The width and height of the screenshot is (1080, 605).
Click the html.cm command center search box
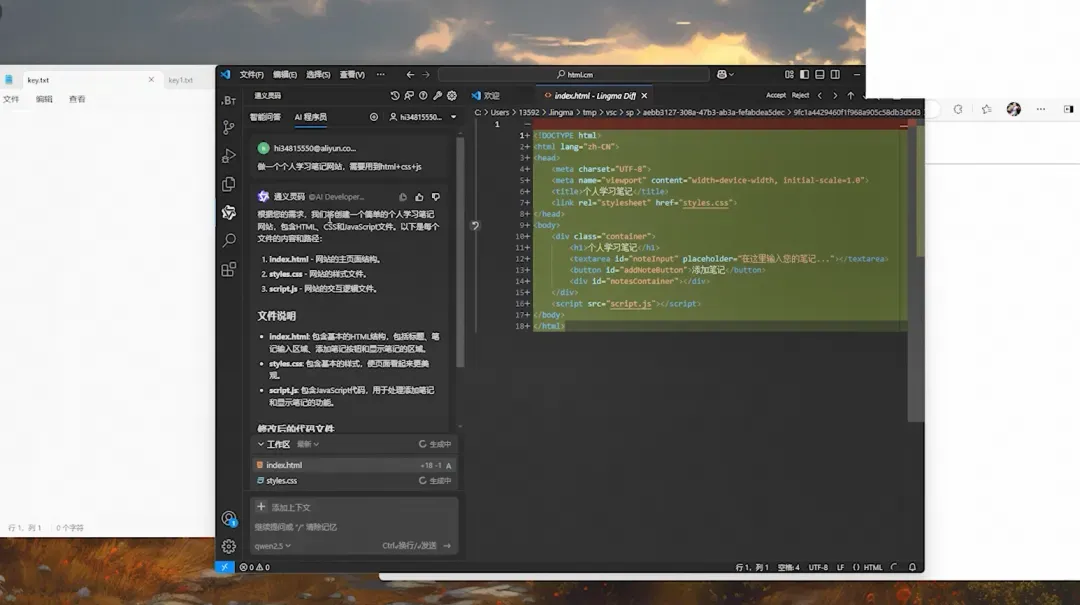pos(574,74)
